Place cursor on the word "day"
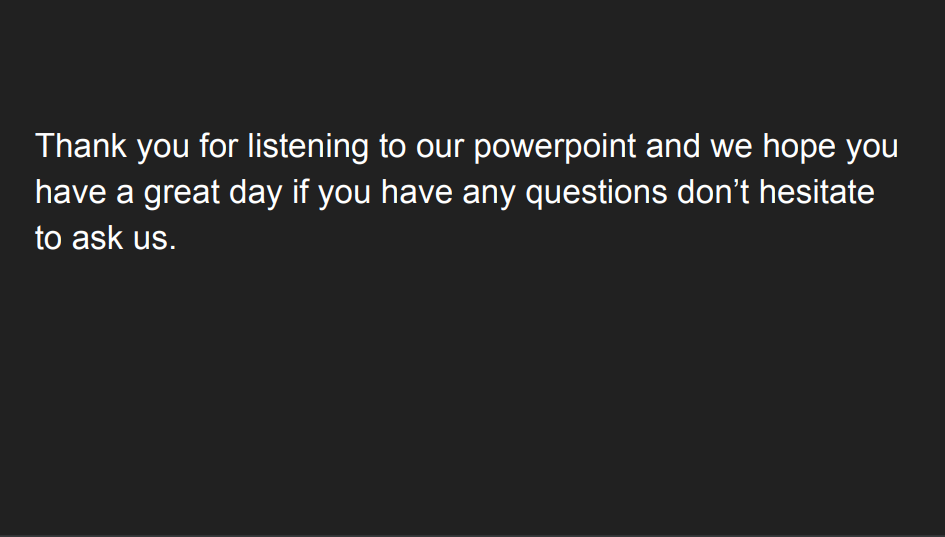945x537 pixels. (256, 194)
